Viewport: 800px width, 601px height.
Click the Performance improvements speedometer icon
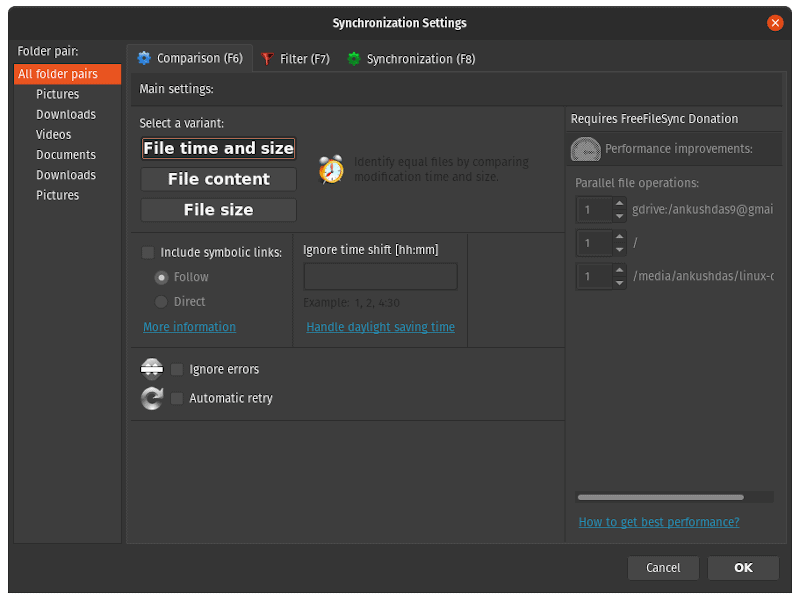click(x=585, y=149)
